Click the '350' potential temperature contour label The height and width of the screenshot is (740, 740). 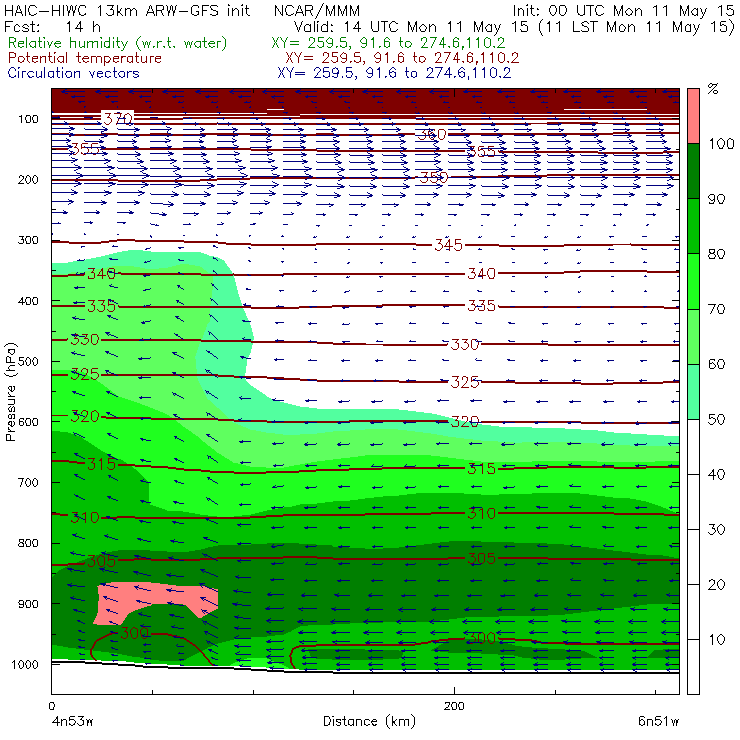tap(434, 177)
